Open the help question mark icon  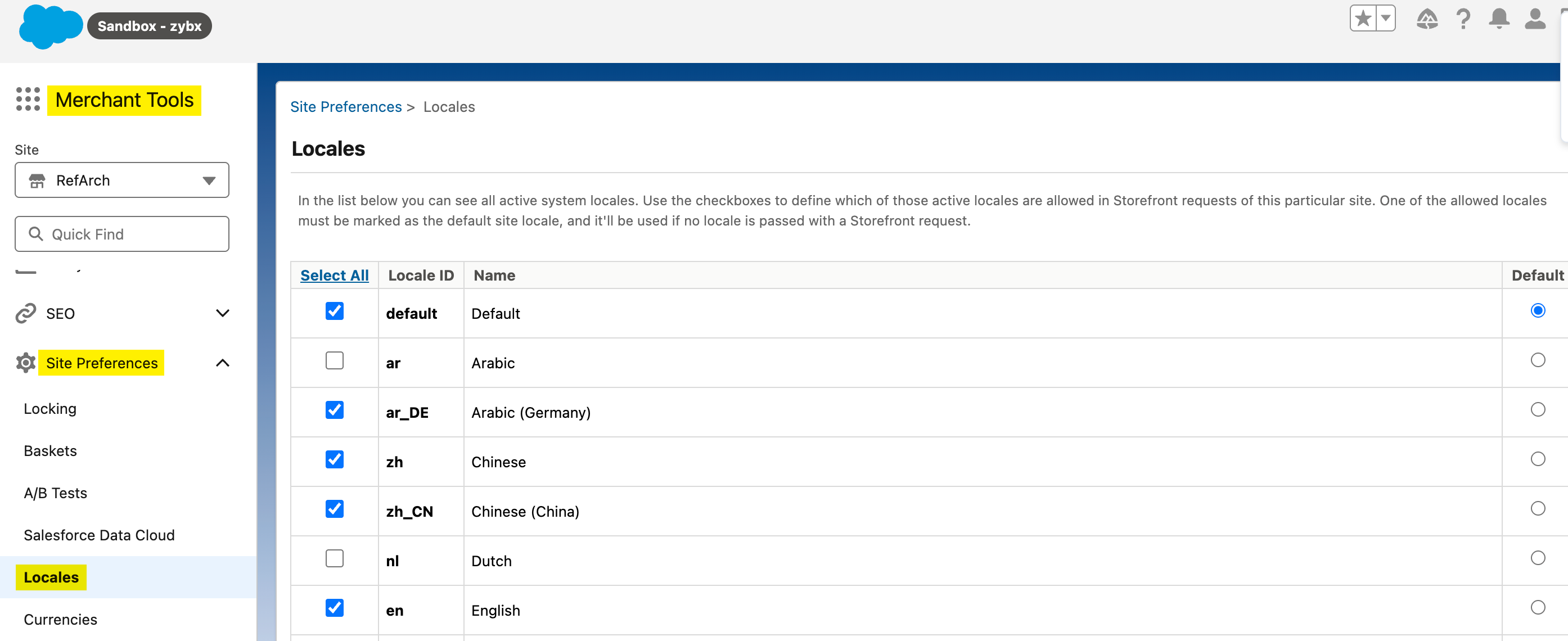pos(1463,20)
